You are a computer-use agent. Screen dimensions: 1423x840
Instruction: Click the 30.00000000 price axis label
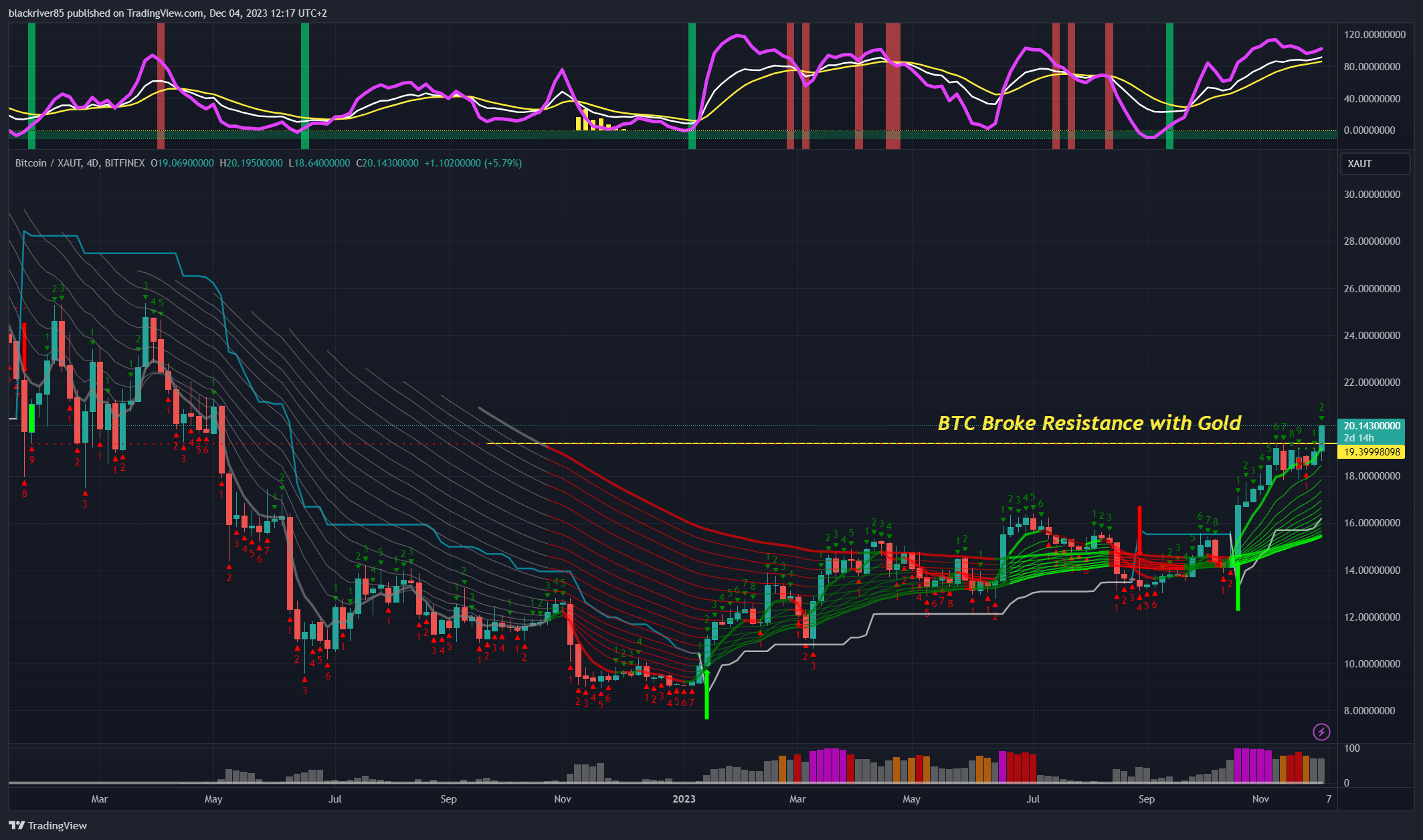coord(1371,195)
